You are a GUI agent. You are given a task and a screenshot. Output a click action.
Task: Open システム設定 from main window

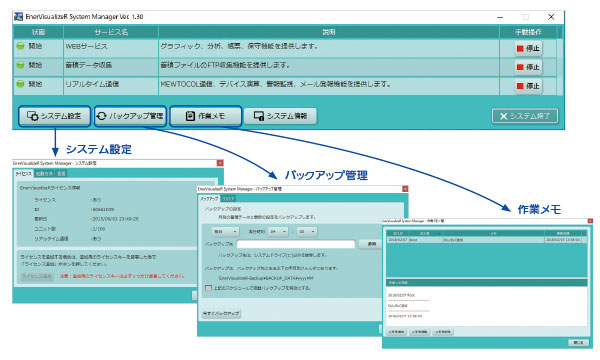[x=54, y=116]
